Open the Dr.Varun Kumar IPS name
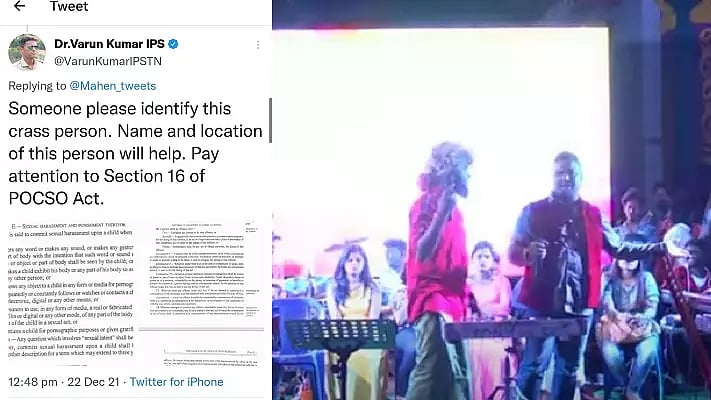Image resolution: width=711 pixels, height=400 pixels. click(x=109, y=44)
